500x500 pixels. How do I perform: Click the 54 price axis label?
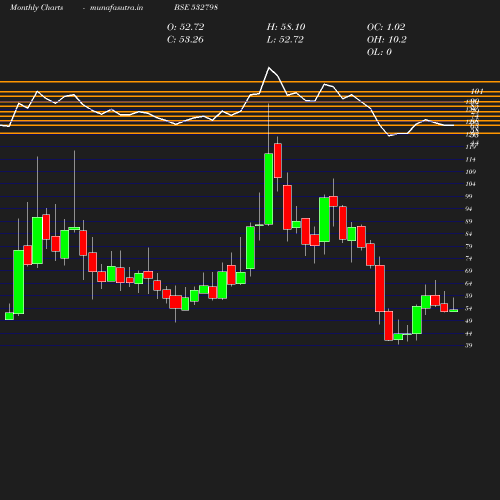pyautogui.click(x=469, y=309)
